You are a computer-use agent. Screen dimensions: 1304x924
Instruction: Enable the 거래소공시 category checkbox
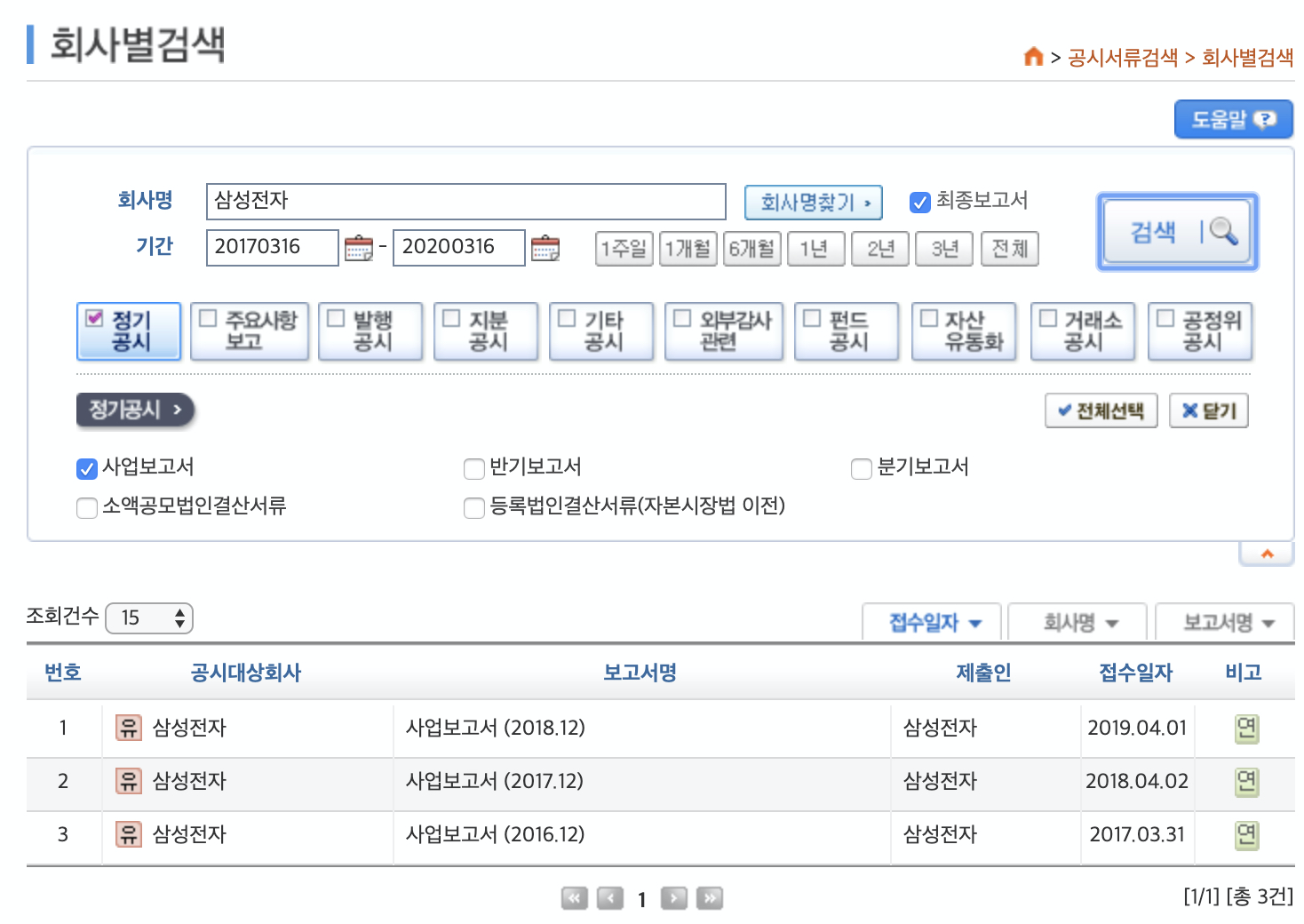coord(1049,317)
